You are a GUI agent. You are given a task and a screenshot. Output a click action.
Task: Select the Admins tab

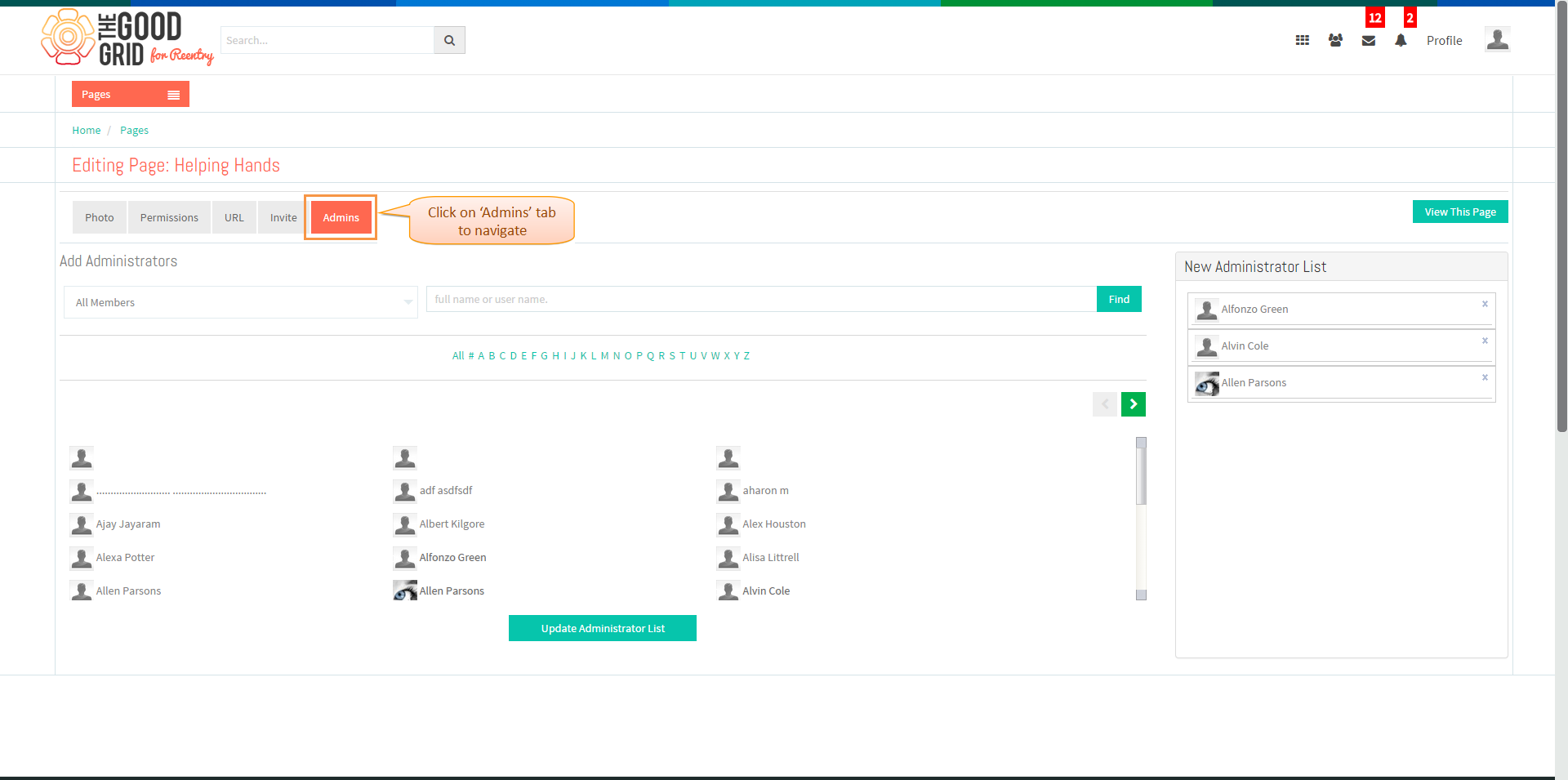[341, 217]
